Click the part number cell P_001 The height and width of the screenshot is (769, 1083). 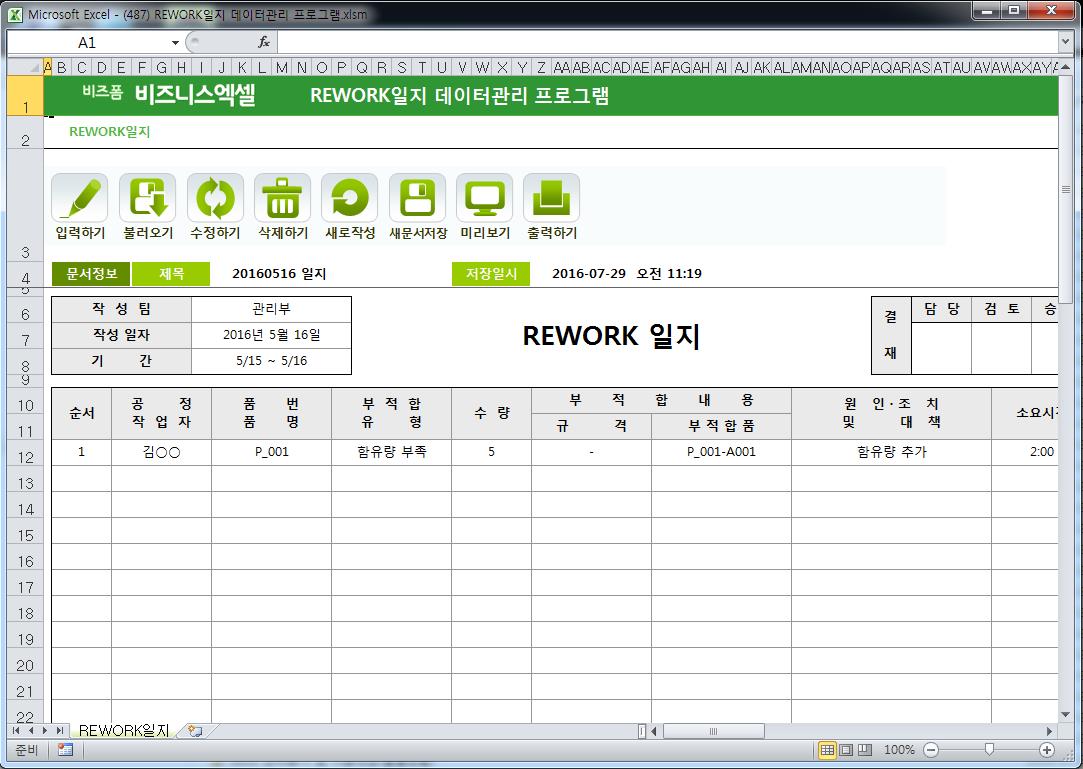pyautogui.click(x=271, y=452)
